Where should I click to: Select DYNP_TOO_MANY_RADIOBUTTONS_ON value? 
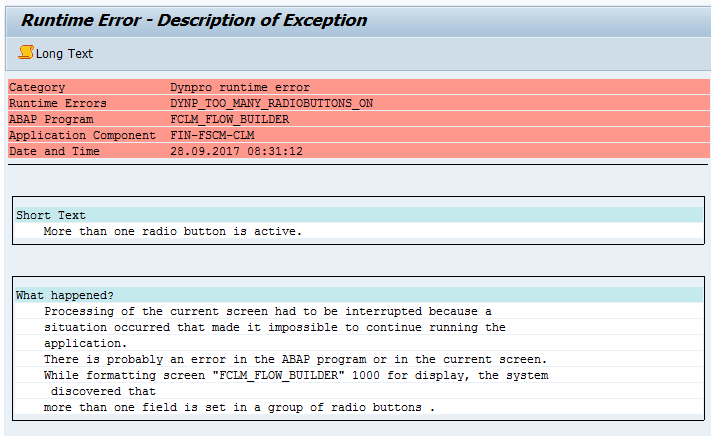tap(272, 103)
